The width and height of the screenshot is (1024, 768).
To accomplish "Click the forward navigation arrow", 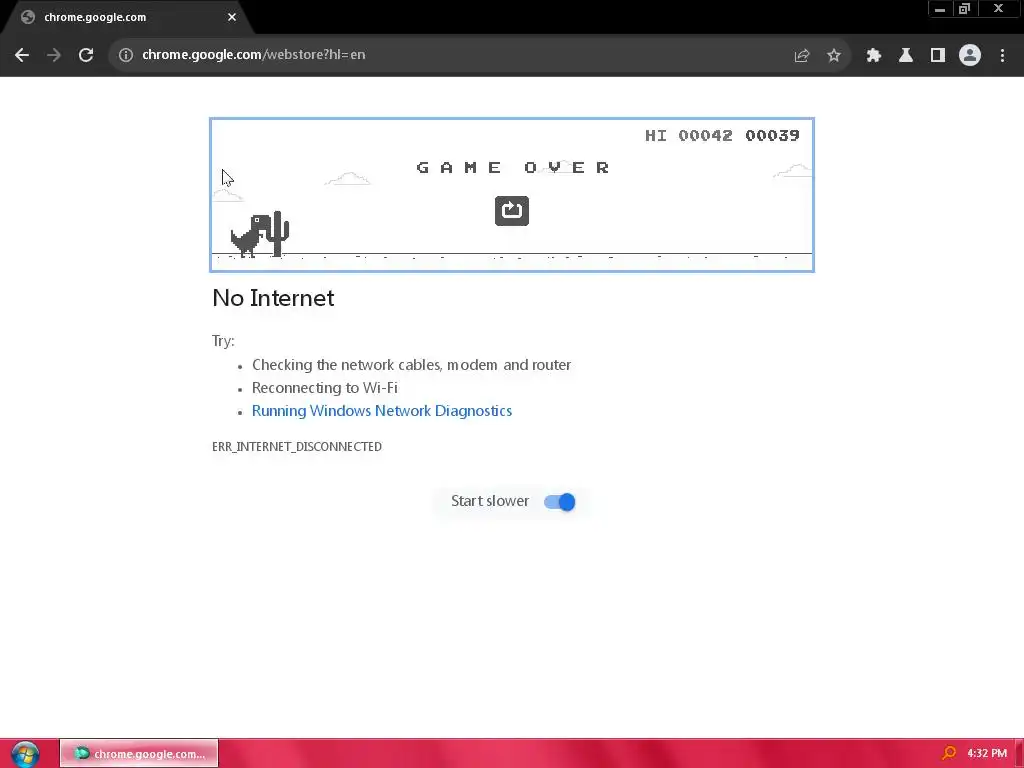I will tap(54, 55).
